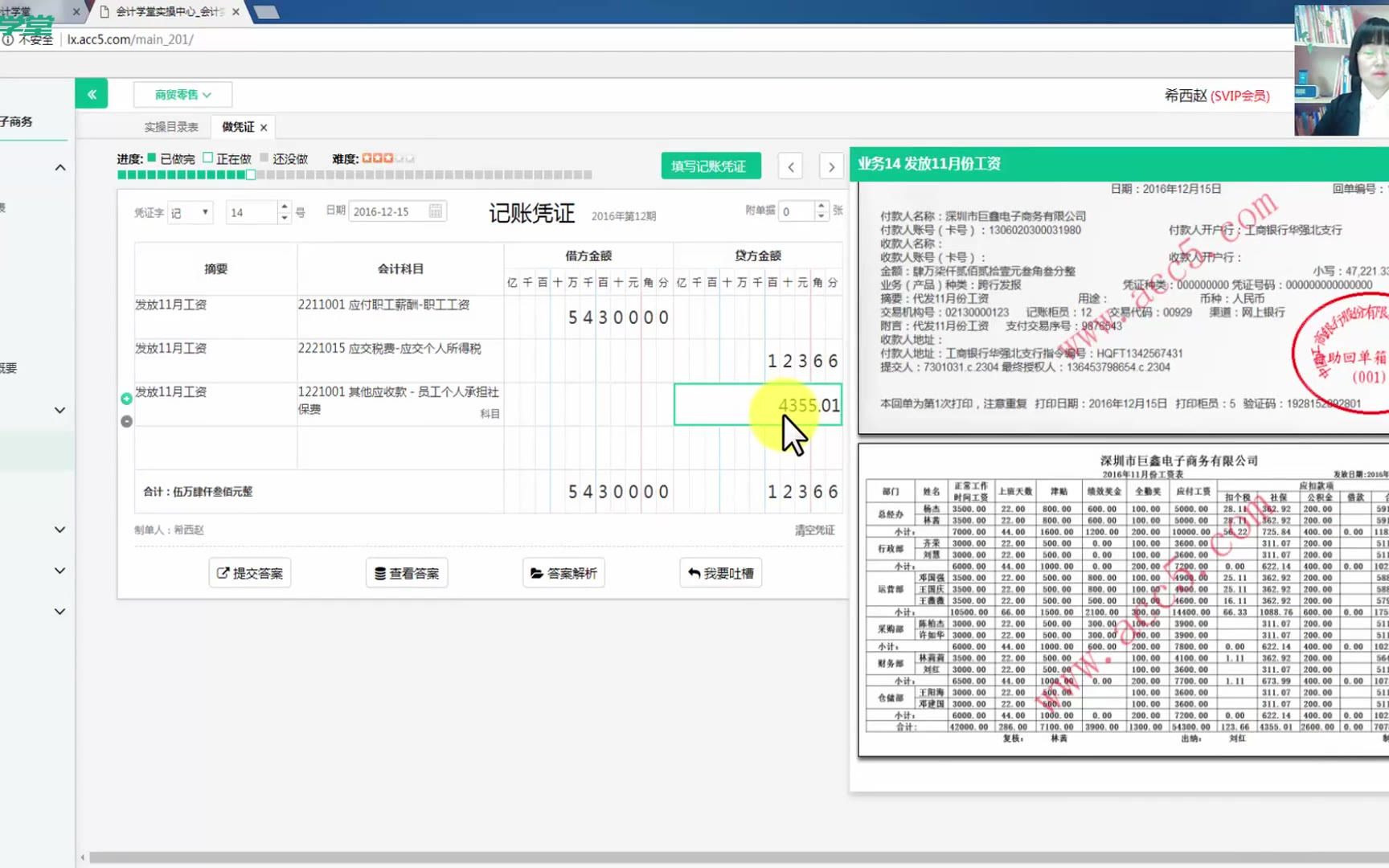Open the 商贸零售 course dropdown

182,94
